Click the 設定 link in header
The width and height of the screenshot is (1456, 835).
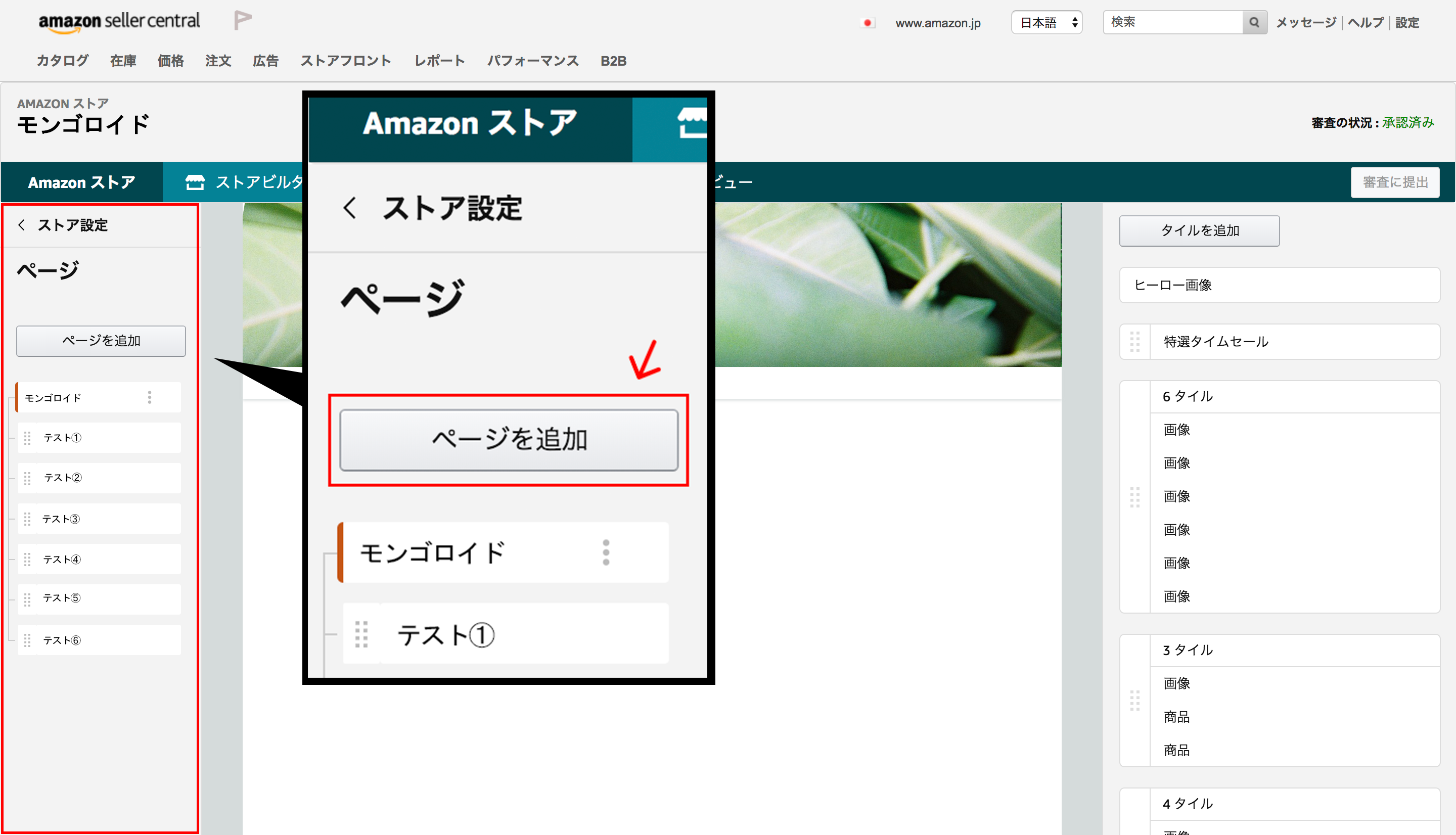pos(1407,22)
